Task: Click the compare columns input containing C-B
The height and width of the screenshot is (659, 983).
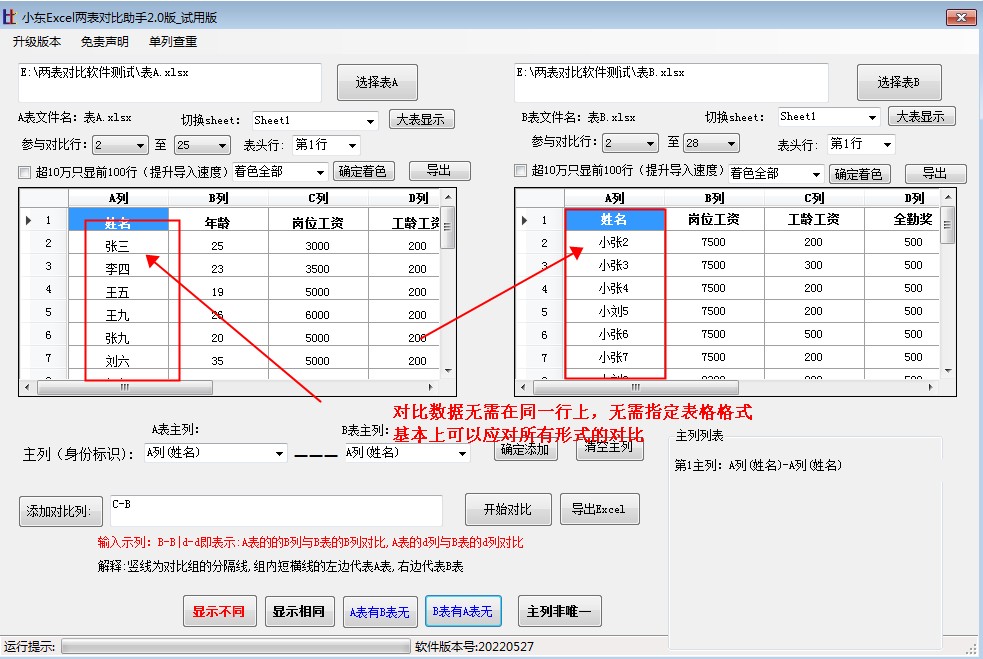Action: coord(276,511)
